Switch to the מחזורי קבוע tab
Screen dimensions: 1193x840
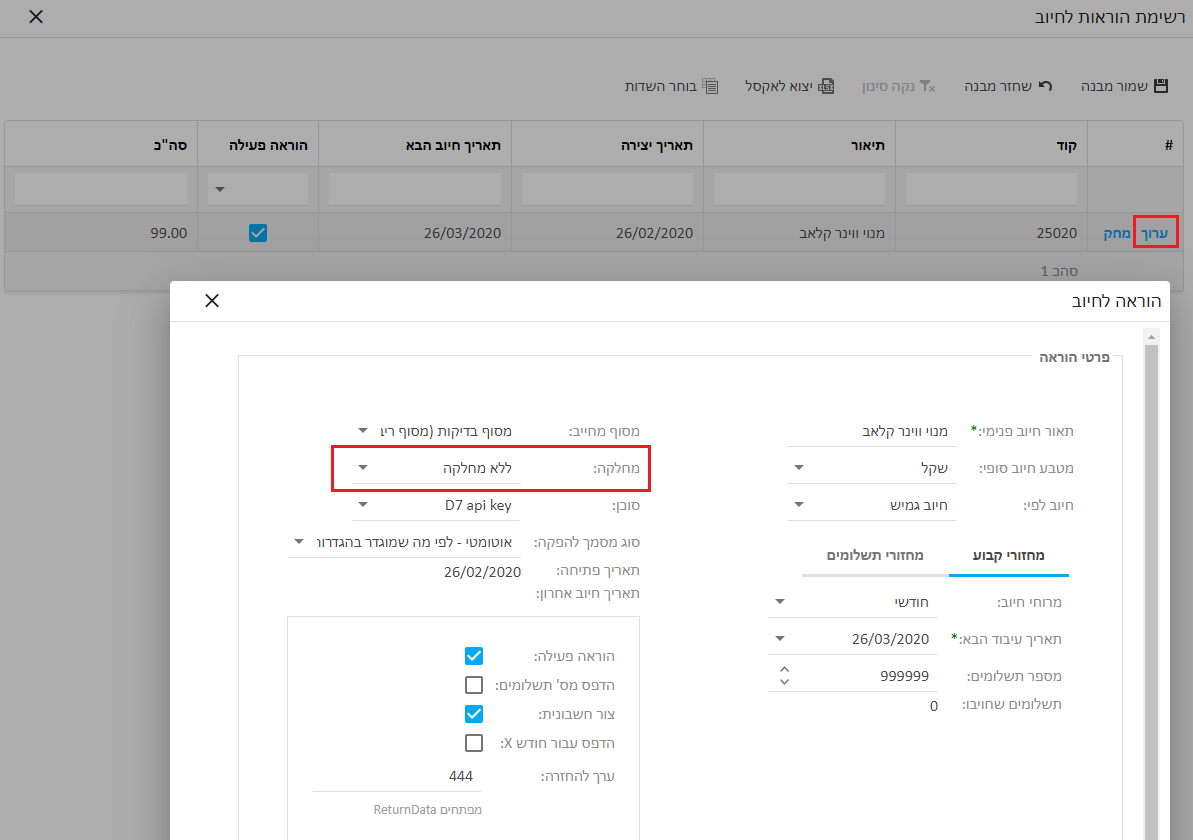pyautogui.click(x=1009, y=555)
